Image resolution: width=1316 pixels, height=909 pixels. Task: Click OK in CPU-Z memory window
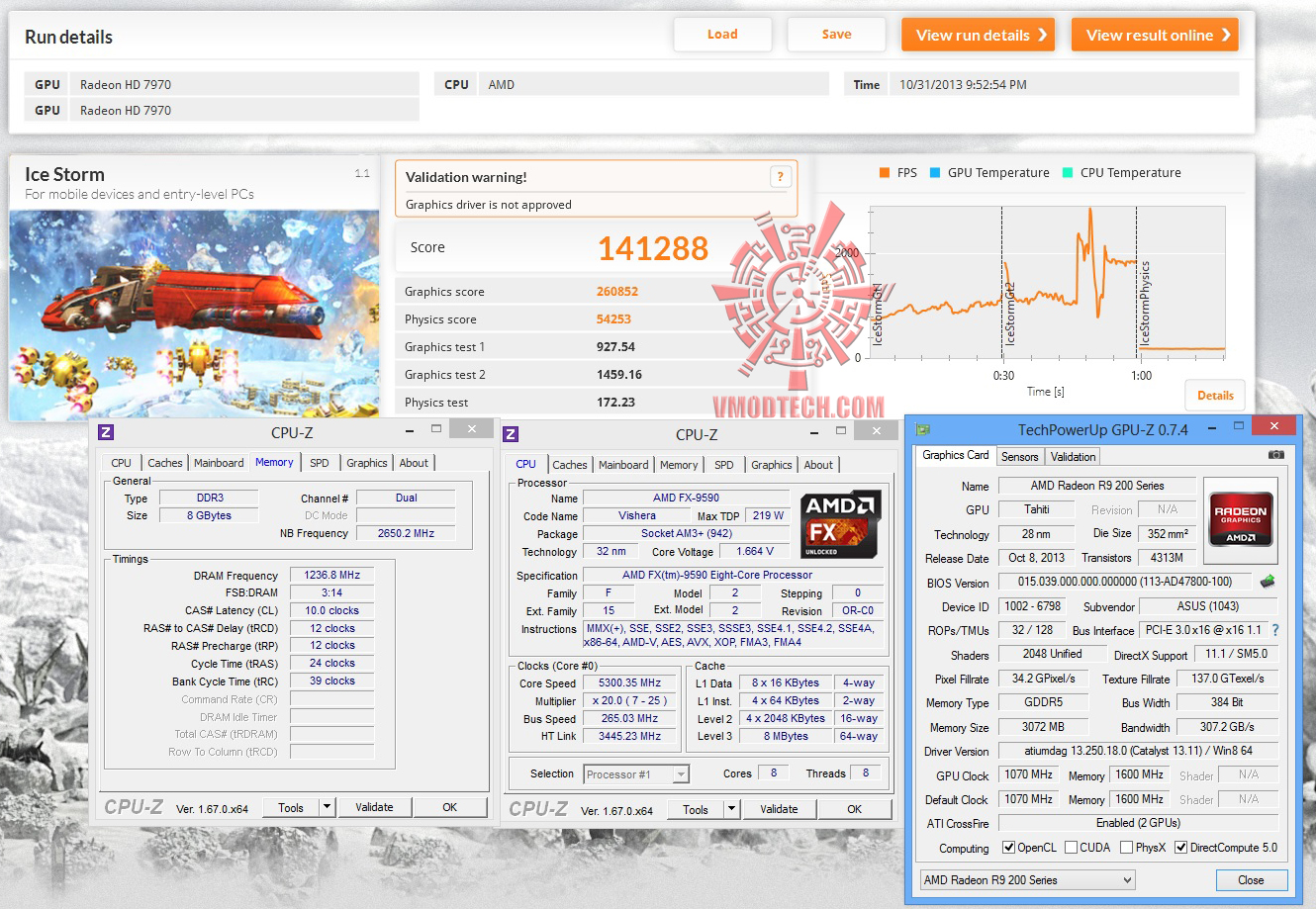(449, 807)
